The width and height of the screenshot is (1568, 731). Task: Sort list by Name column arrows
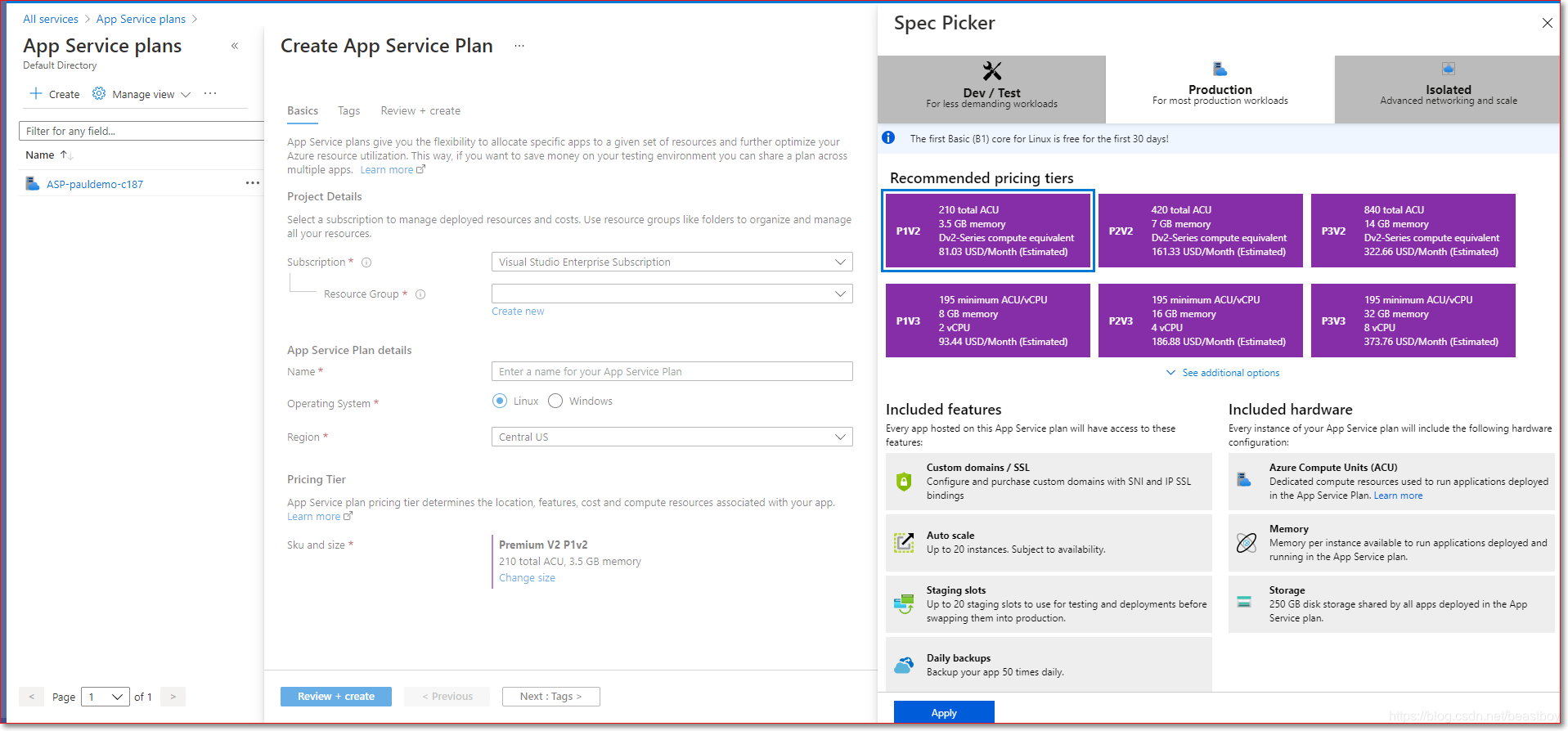click(66, 155)
